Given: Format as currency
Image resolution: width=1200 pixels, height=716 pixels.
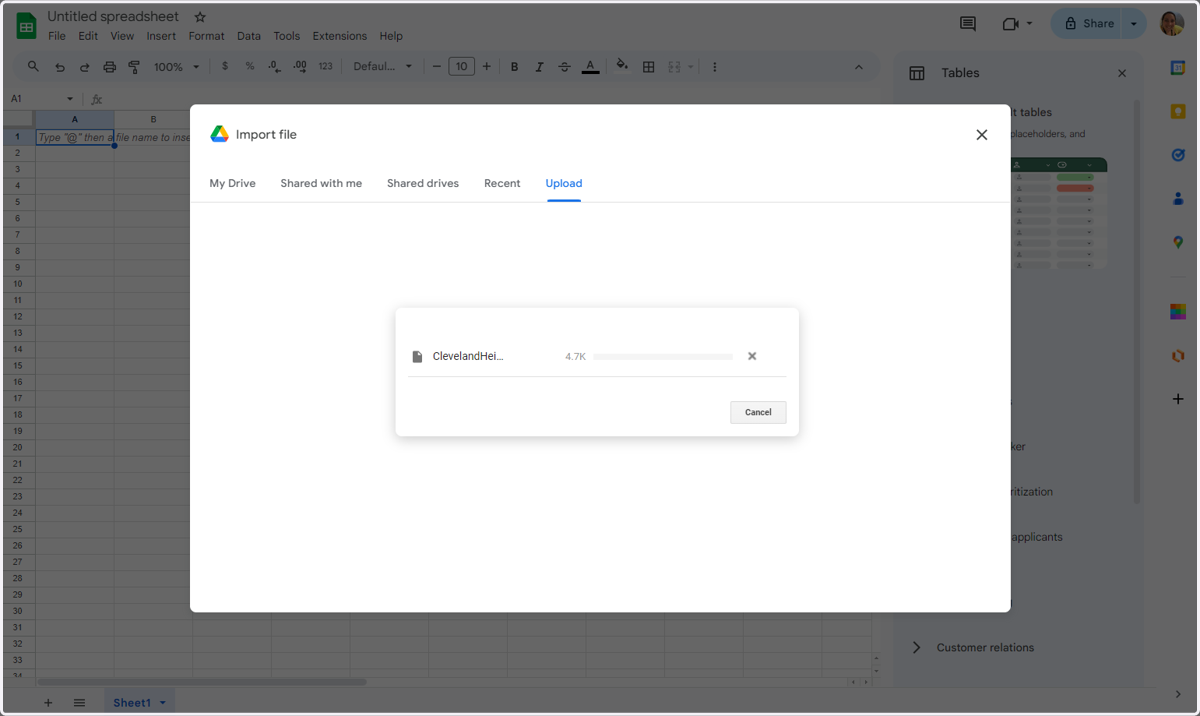Looking at the screenshot, I should tap(225, 67).
